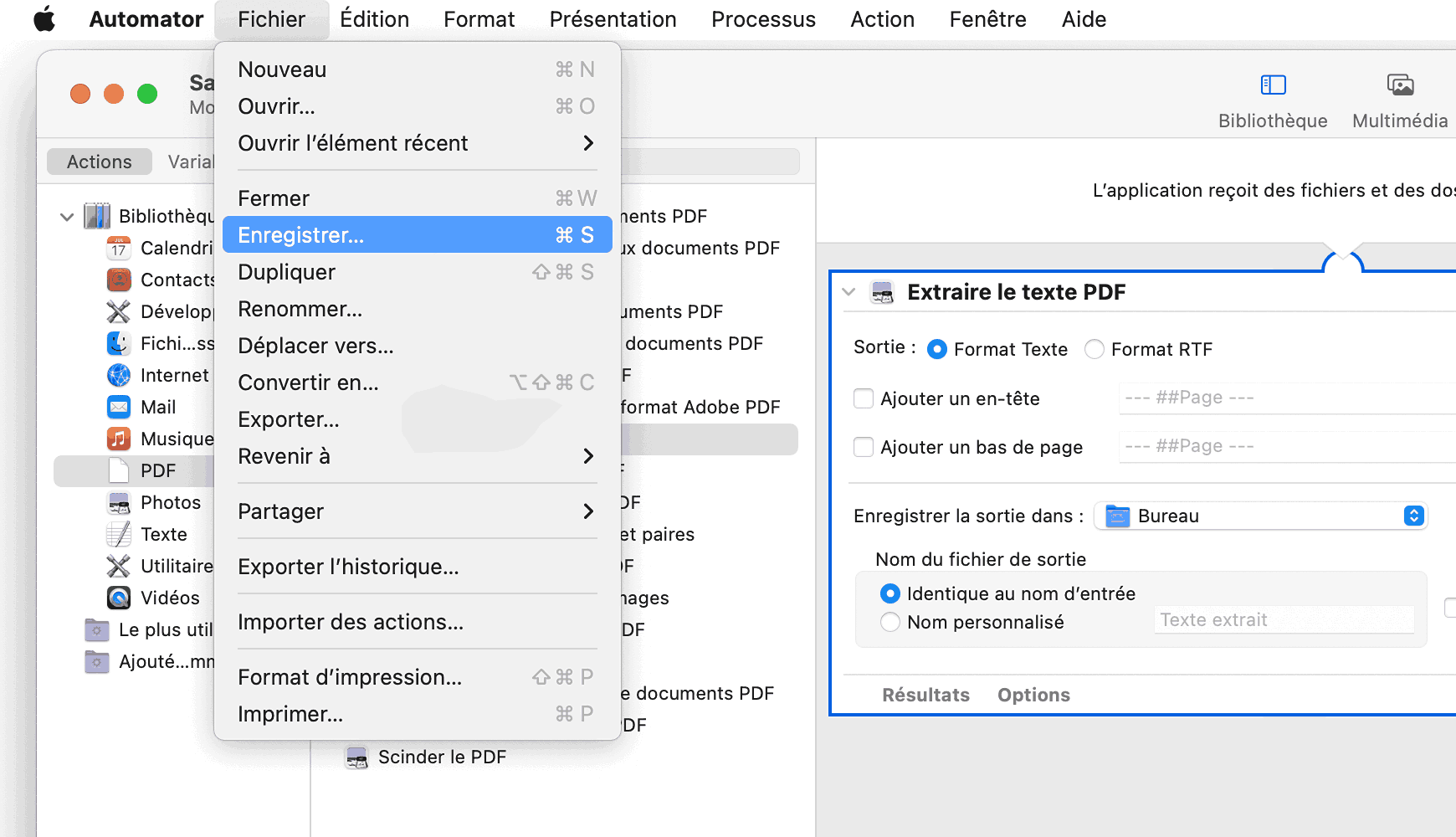Select the Développeur category icon
Image resolution: width=1456 pixels, height=837 pixels.
click(x=119, y=311)
